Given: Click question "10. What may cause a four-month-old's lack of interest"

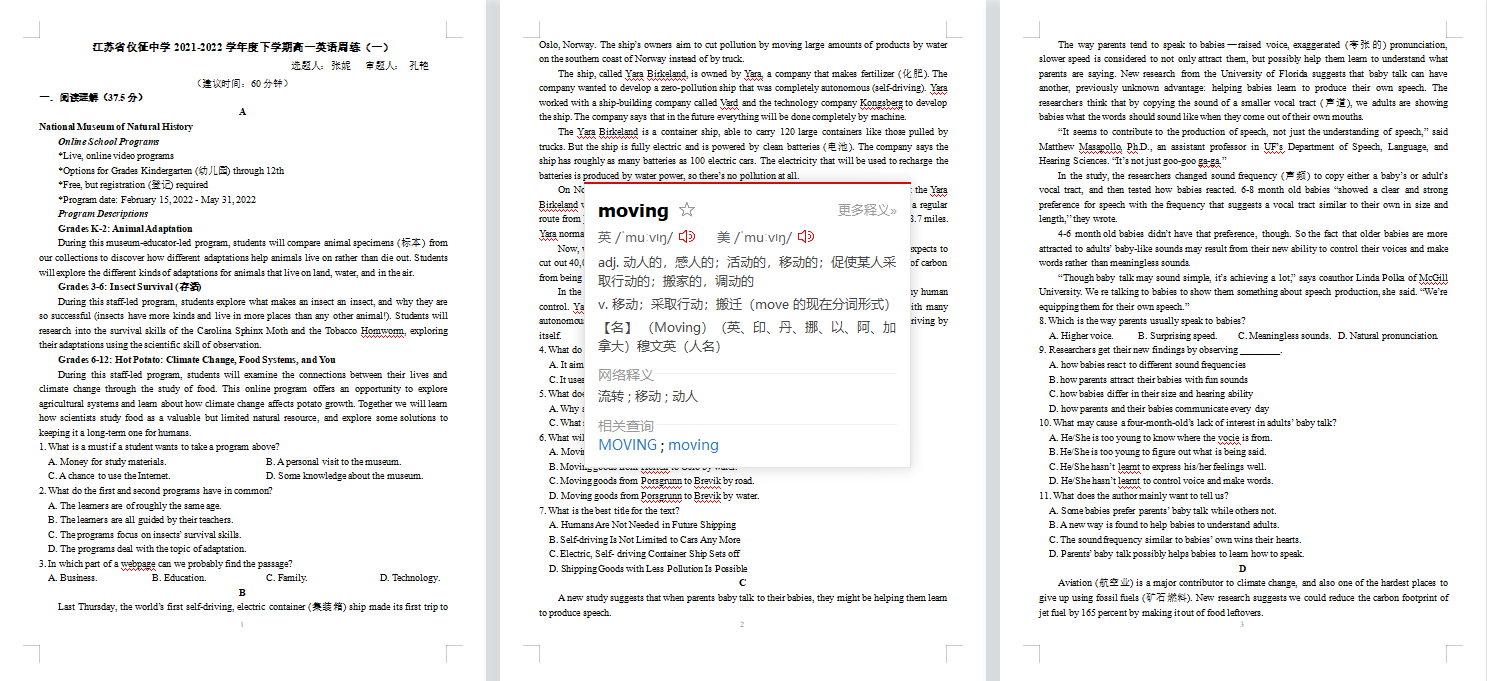Looking at the screenshot, I should point(1188,423).
